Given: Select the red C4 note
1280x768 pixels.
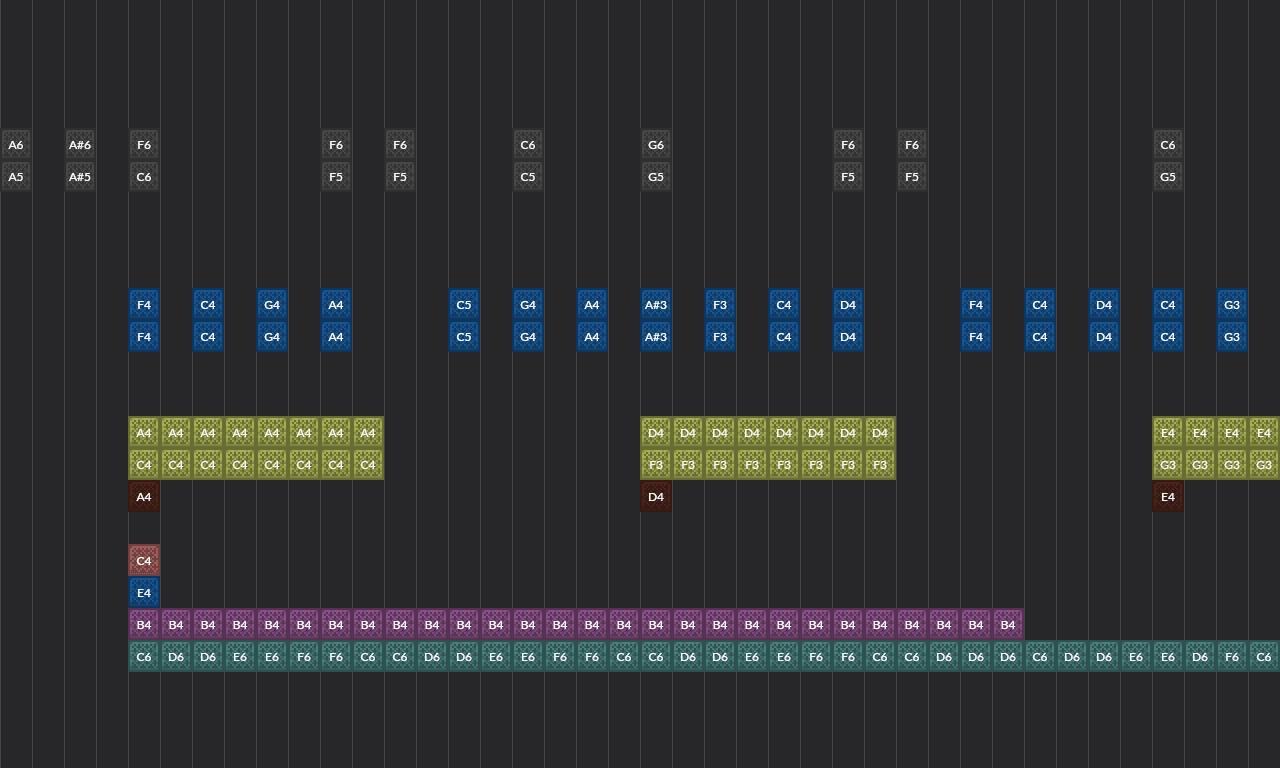Looking at the screenshot, I should (x=144, y=560).
